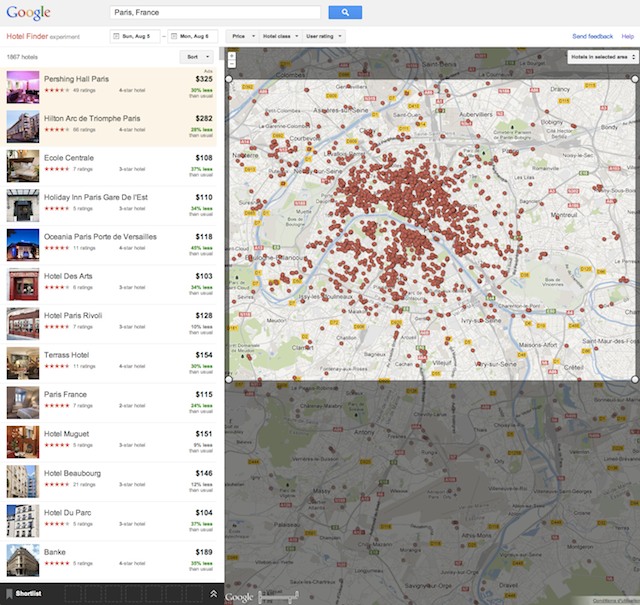Click the blue search magnifier button

tap(345, 12)
